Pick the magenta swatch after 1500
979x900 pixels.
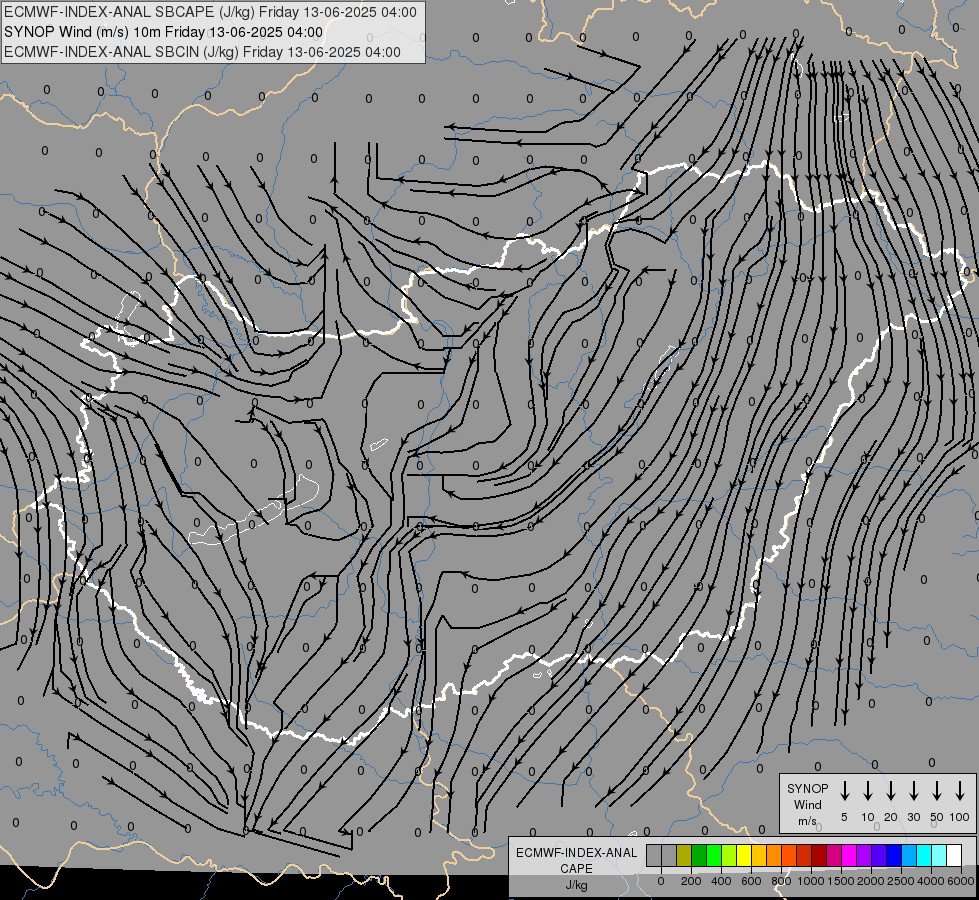[x=849, y=855]
